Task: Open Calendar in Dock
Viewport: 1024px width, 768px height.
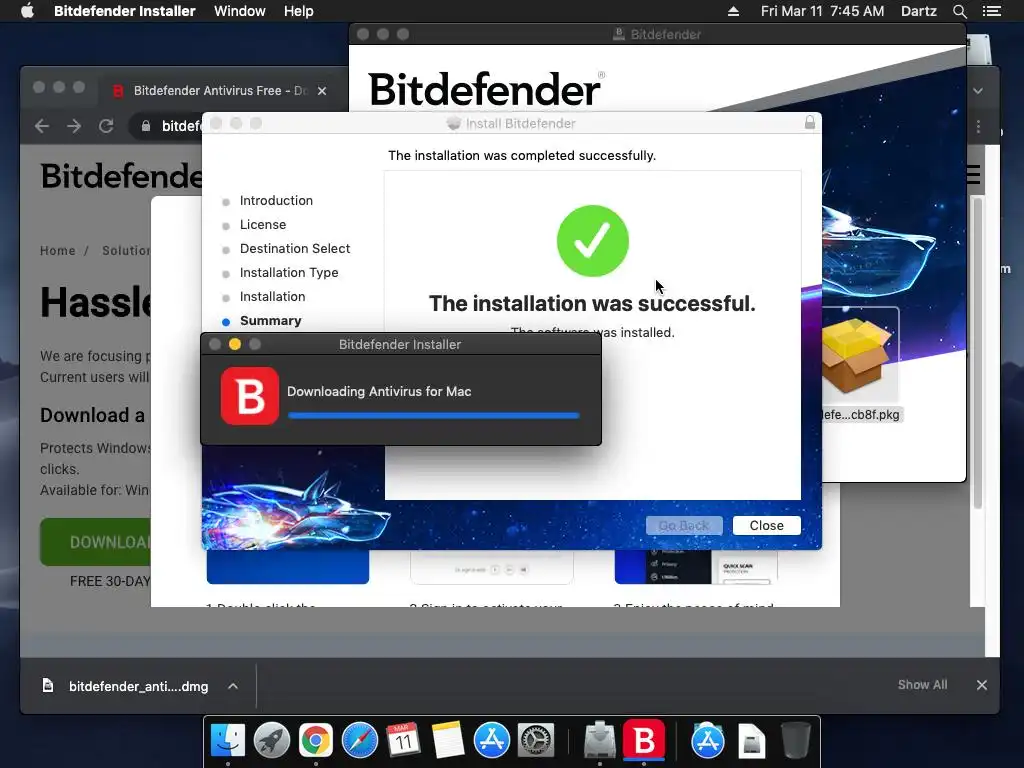Action: [x=403, y=740]
